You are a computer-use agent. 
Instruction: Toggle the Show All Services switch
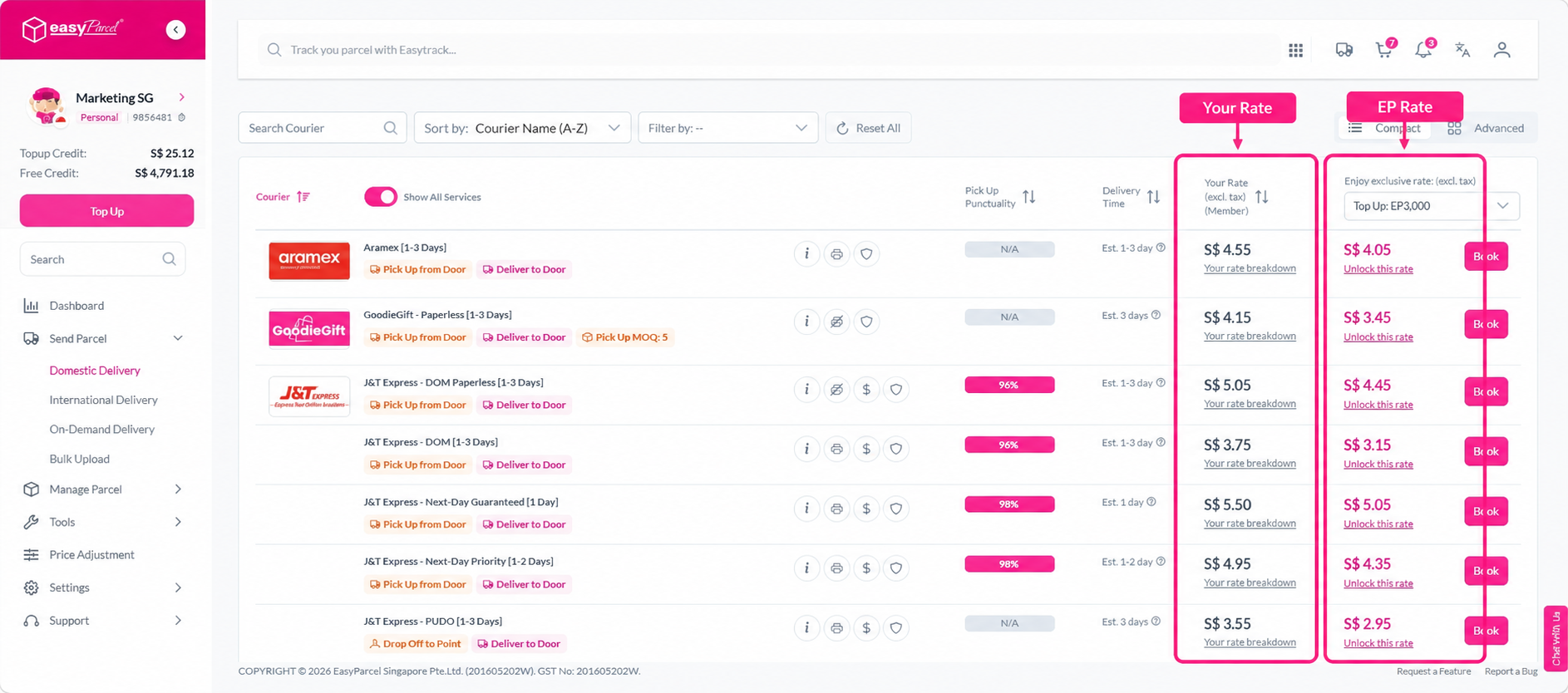pyautogui.click(x=381, y=197)
